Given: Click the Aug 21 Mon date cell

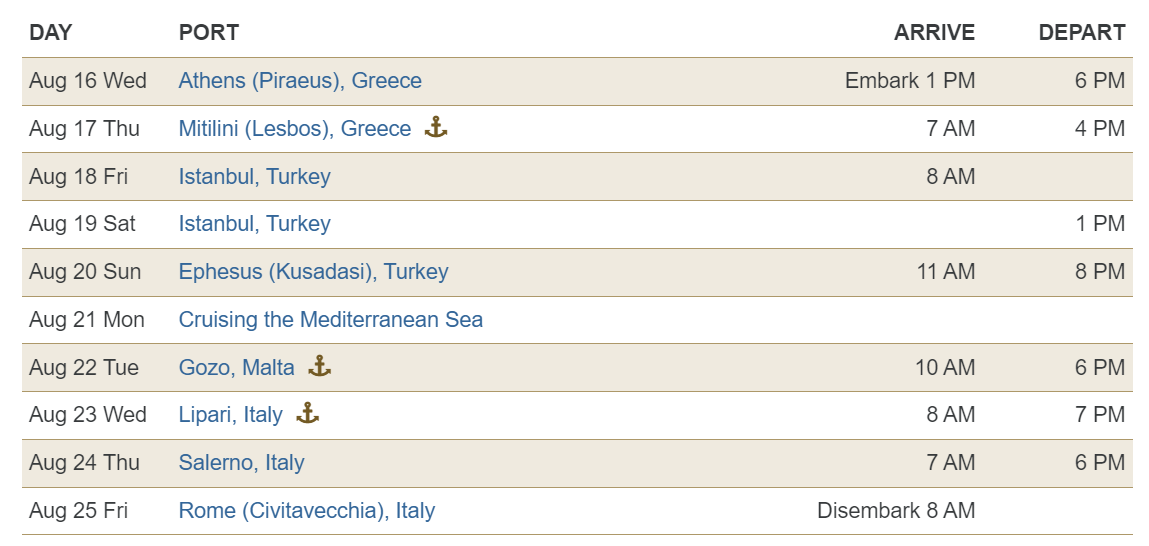Looking at the screenshot, I should [86, 320].
